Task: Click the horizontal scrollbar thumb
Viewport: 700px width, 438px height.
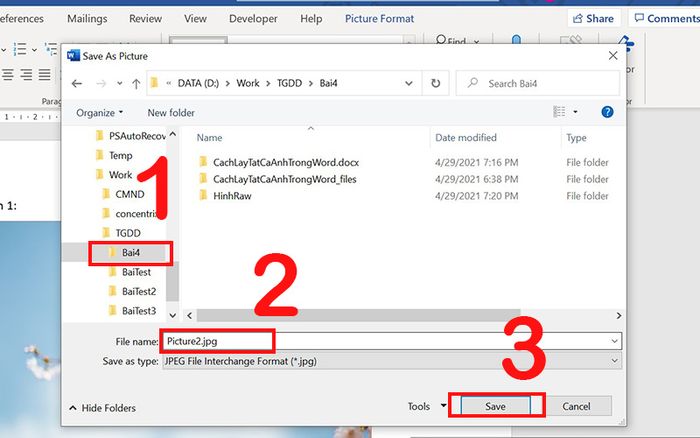Action: [x=358, y=316]
